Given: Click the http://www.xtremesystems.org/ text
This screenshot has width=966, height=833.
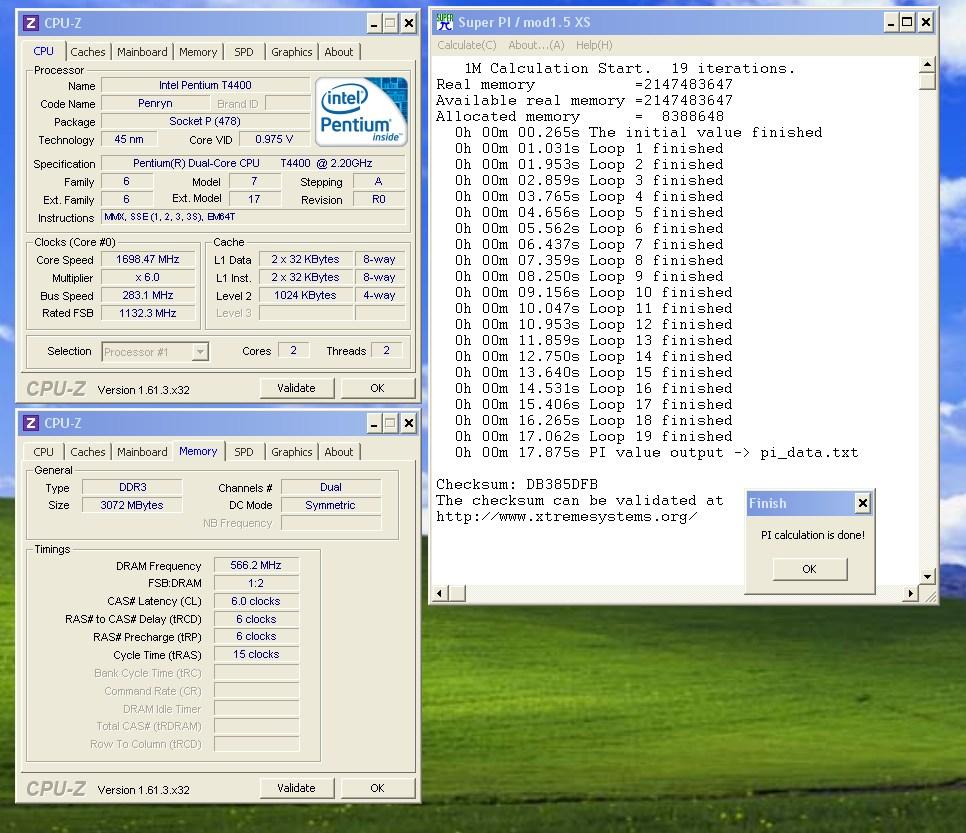Looking at the screenshot, I should (567, 517).
